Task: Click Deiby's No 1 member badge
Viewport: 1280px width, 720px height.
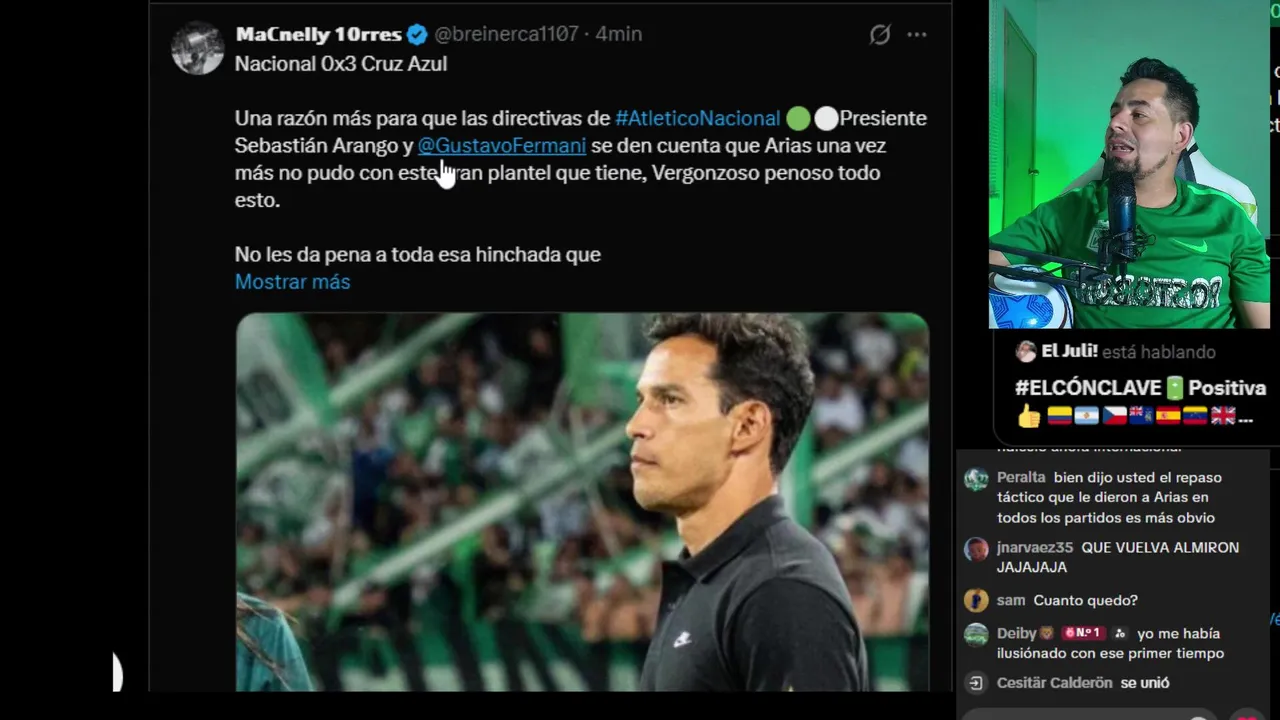Action: (1082, 633)
